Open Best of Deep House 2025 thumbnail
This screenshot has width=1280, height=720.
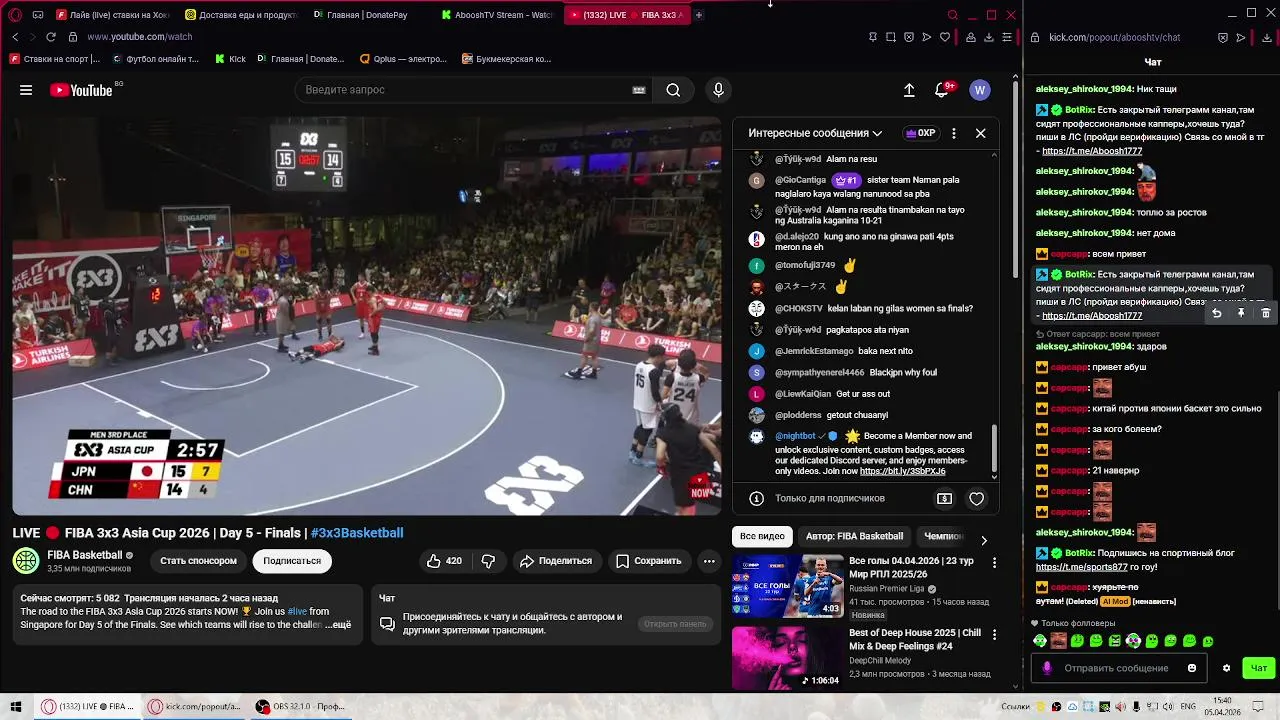(788, 658)
